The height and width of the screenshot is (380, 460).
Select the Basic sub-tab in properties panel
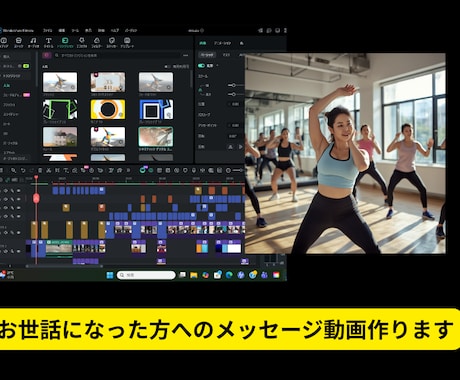(x=207, y=55)
